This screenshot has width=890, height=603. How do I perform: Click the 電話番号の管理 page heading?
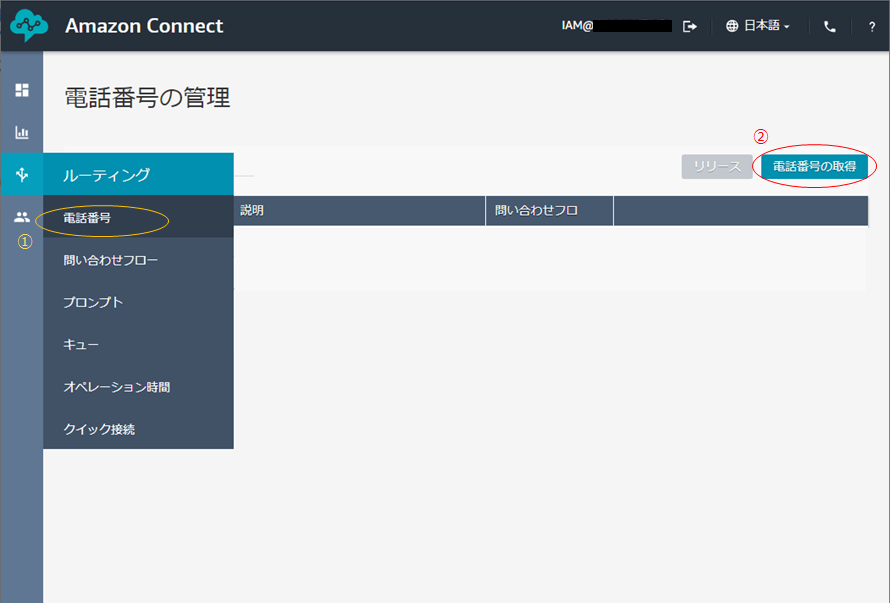click(x=148, y=98)
